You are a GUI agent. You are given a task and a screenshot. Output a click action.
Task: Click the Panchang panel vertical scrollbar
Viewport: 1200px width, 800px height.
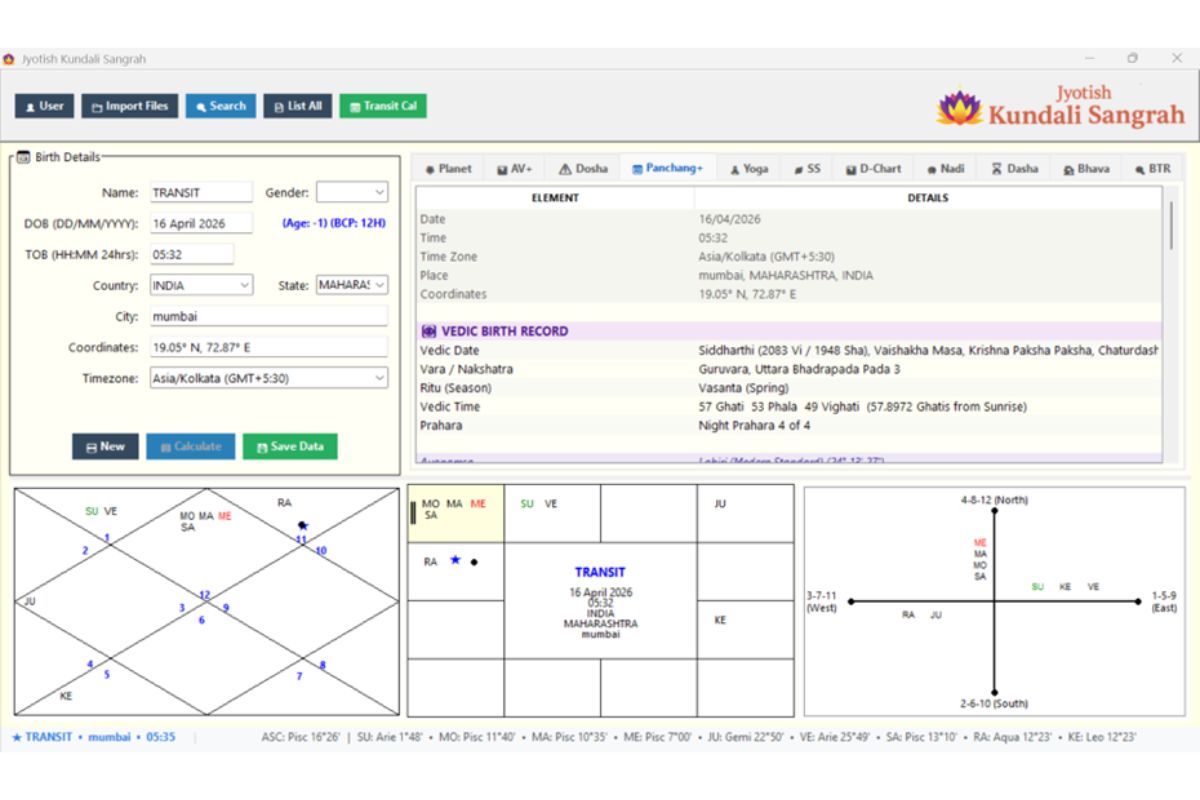[1170, 225]
